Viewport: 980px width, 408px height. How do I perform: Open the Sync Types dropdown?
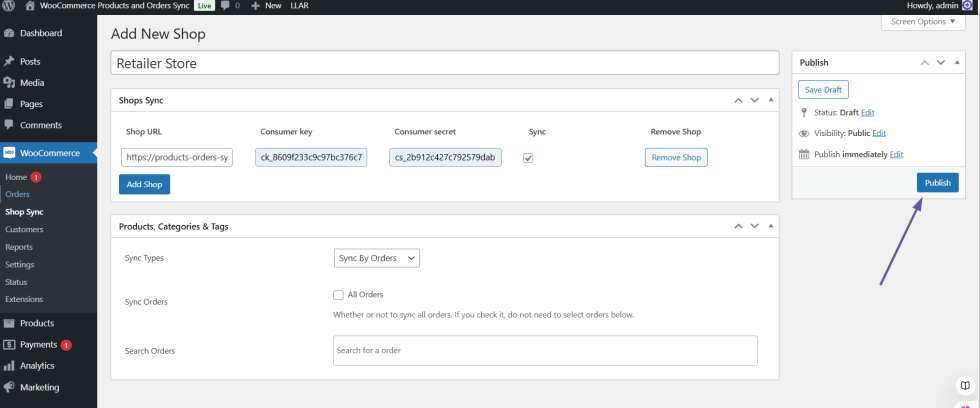pos(376,258)
